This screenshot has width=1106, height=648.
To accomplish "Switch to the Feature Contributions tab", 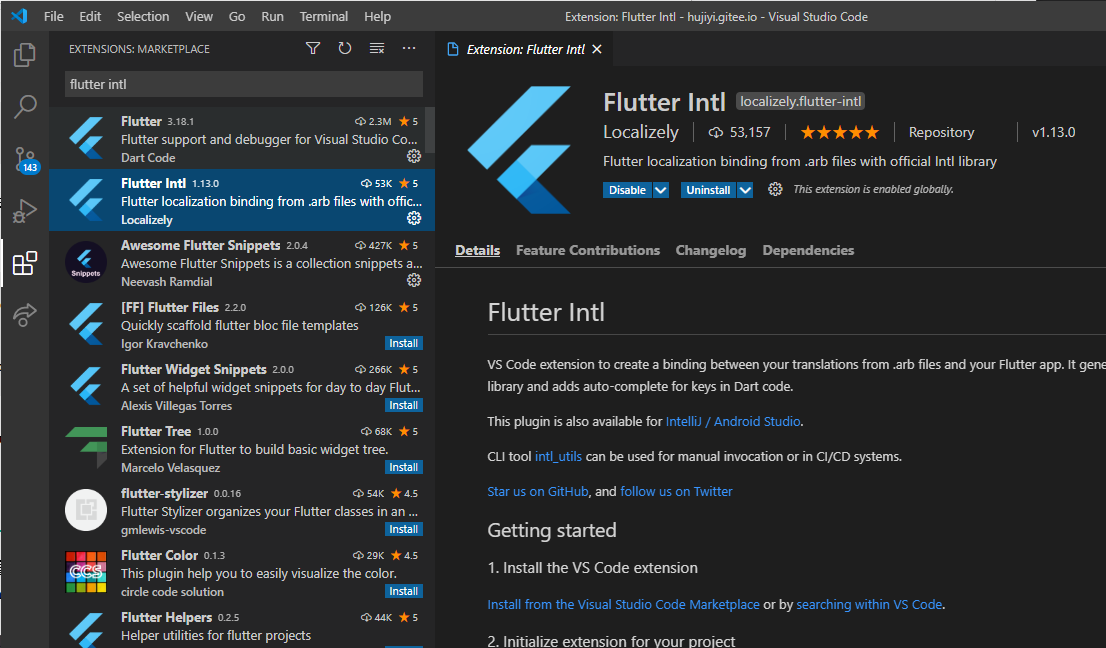I will (x=588, y=250).
